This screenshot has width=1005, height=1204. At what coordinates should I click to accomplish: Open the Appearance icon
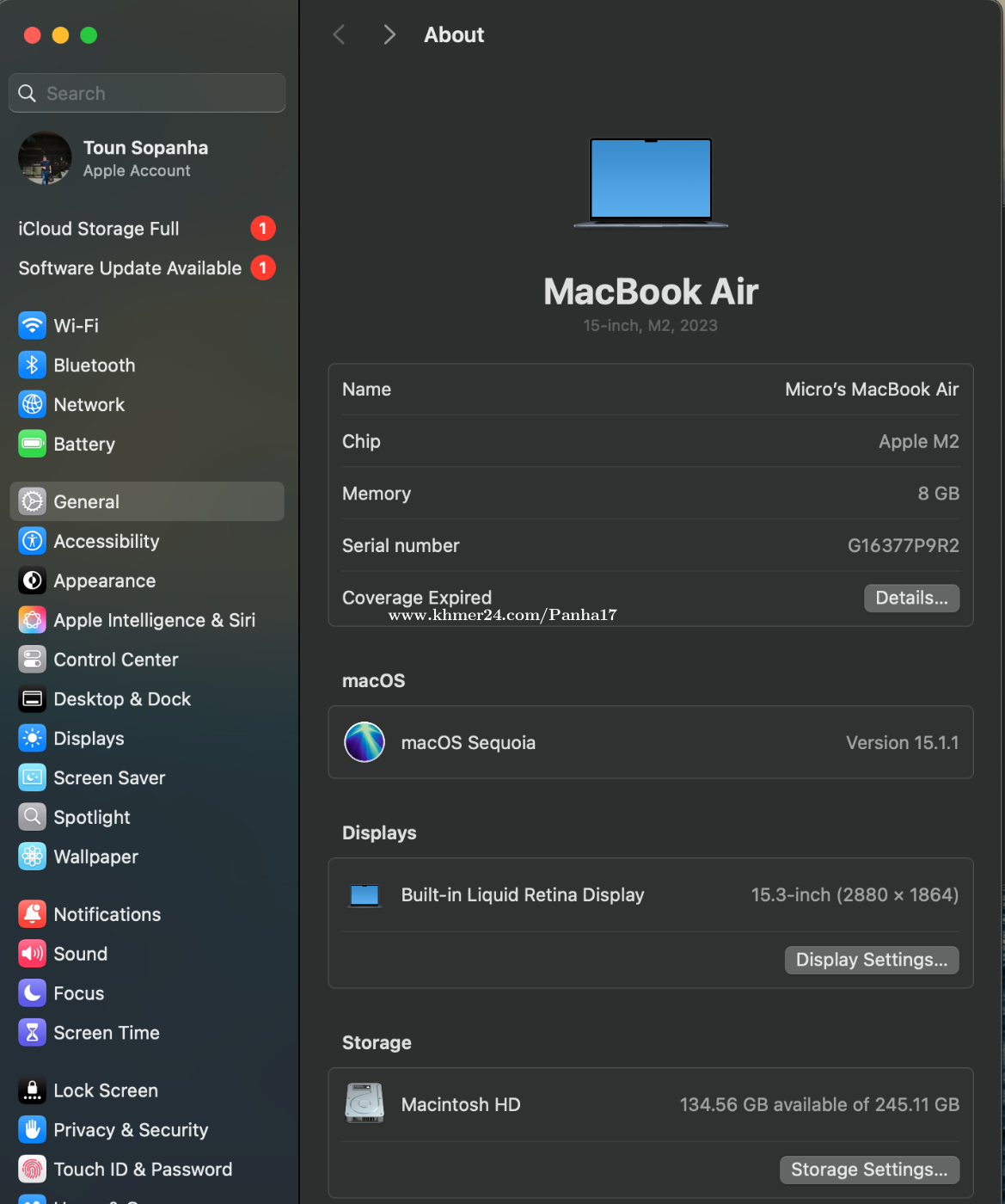click(33, 580)
